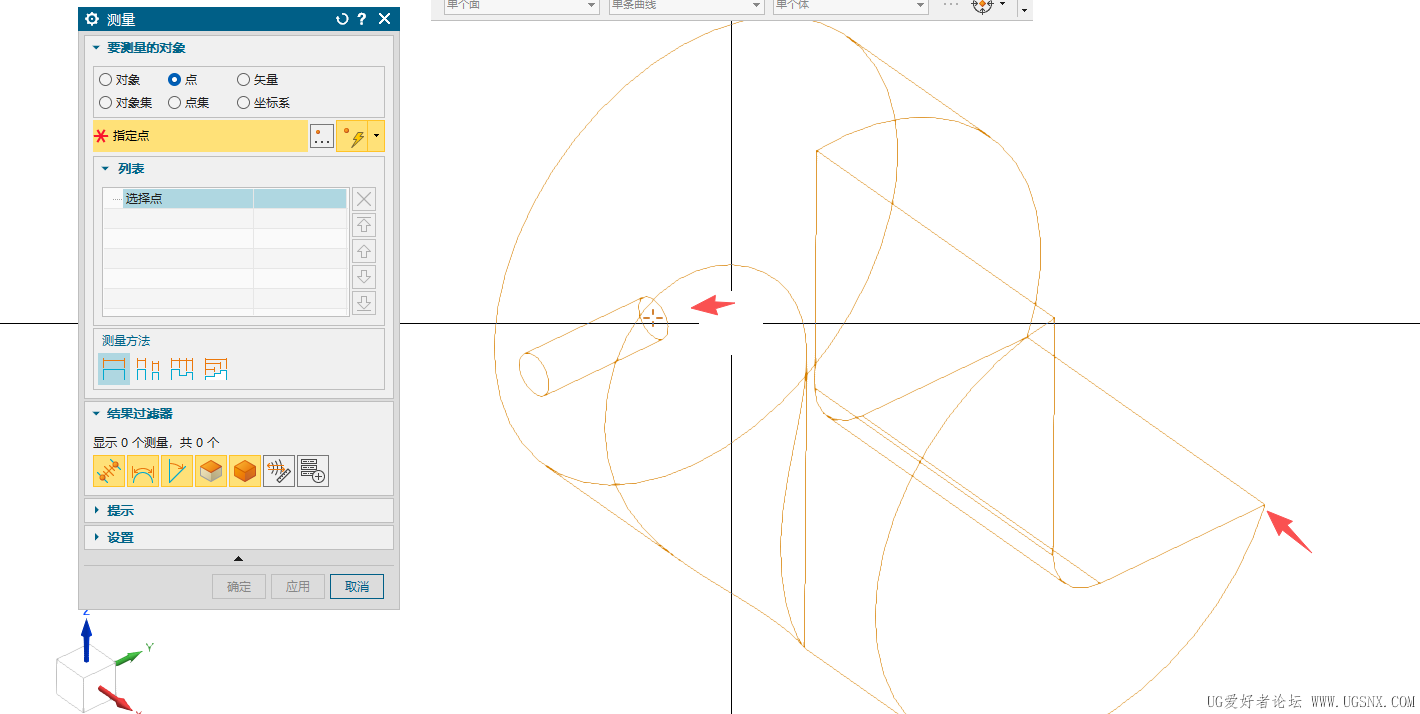
Task: Select the third measurement method icon
Action: [182, 370]
